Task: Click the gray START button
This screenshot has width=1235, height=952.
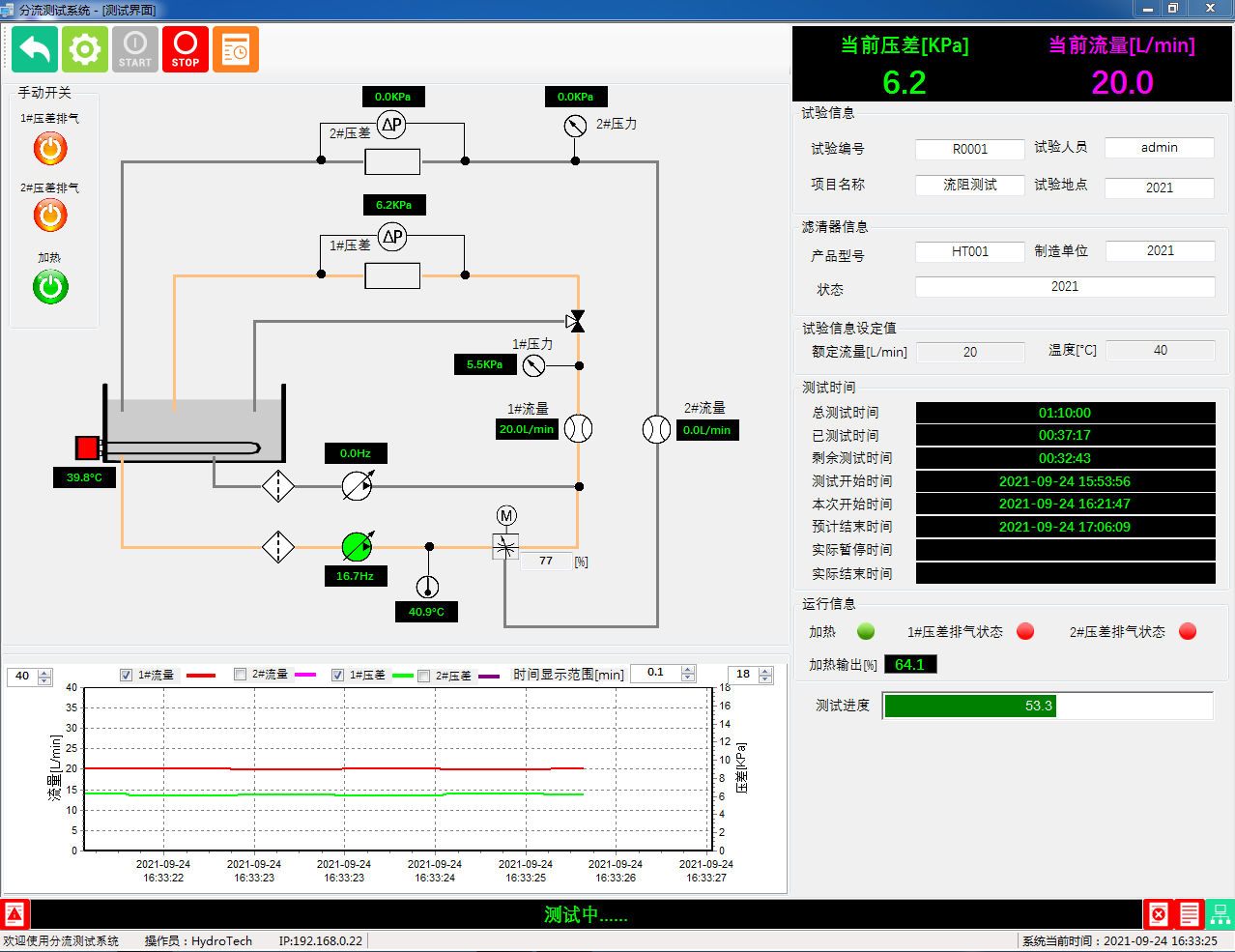Action: coord(135,49)
